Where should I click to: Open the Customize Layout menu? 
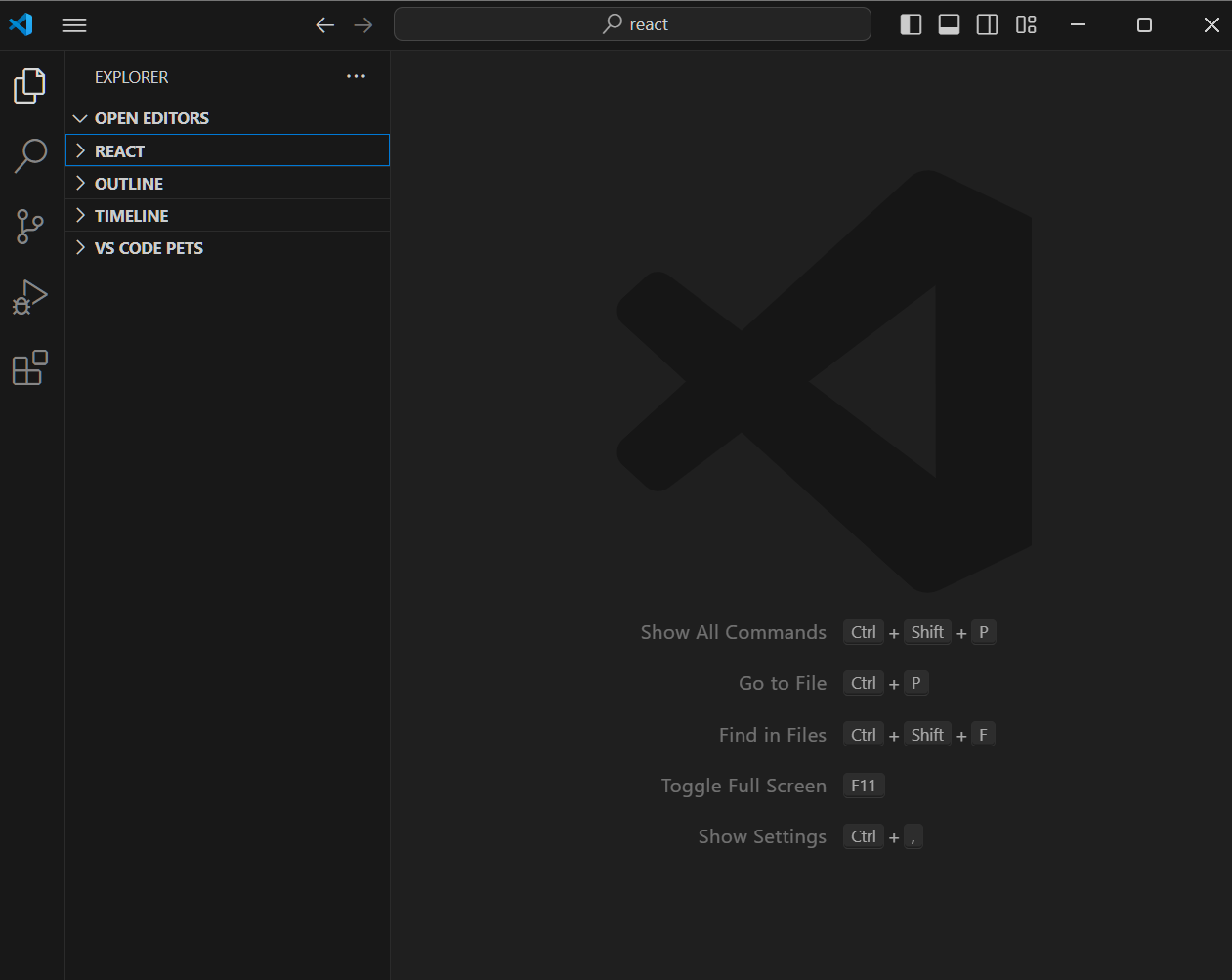1026,24
